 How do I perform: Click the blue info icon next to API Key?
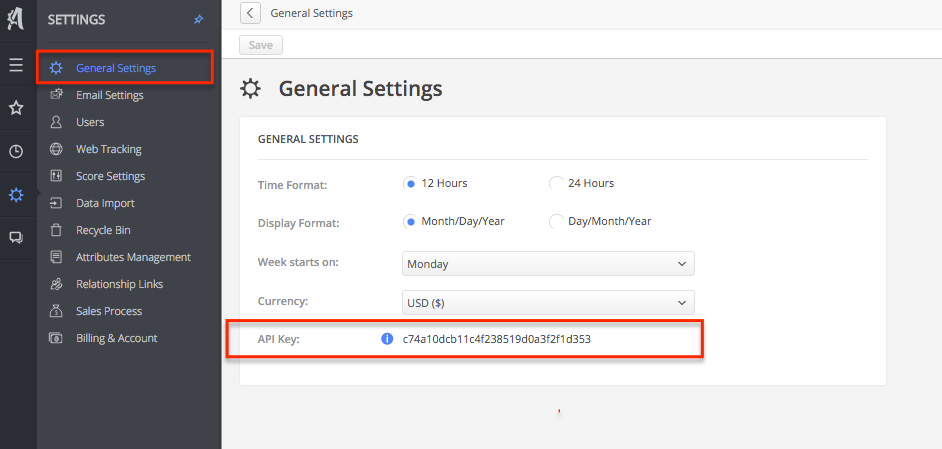tap(387, 339)
